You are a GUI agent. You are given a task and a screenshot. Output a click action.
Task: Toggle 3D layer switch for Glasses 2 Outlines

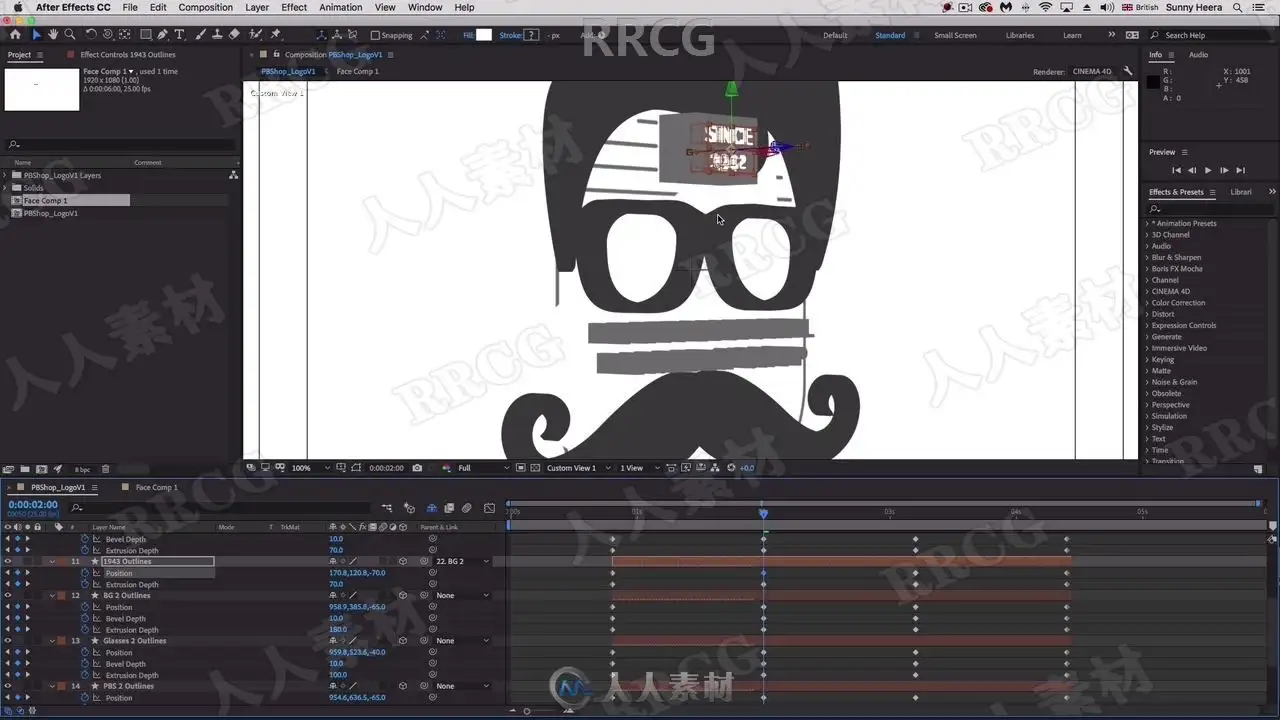tap(402, 641)
